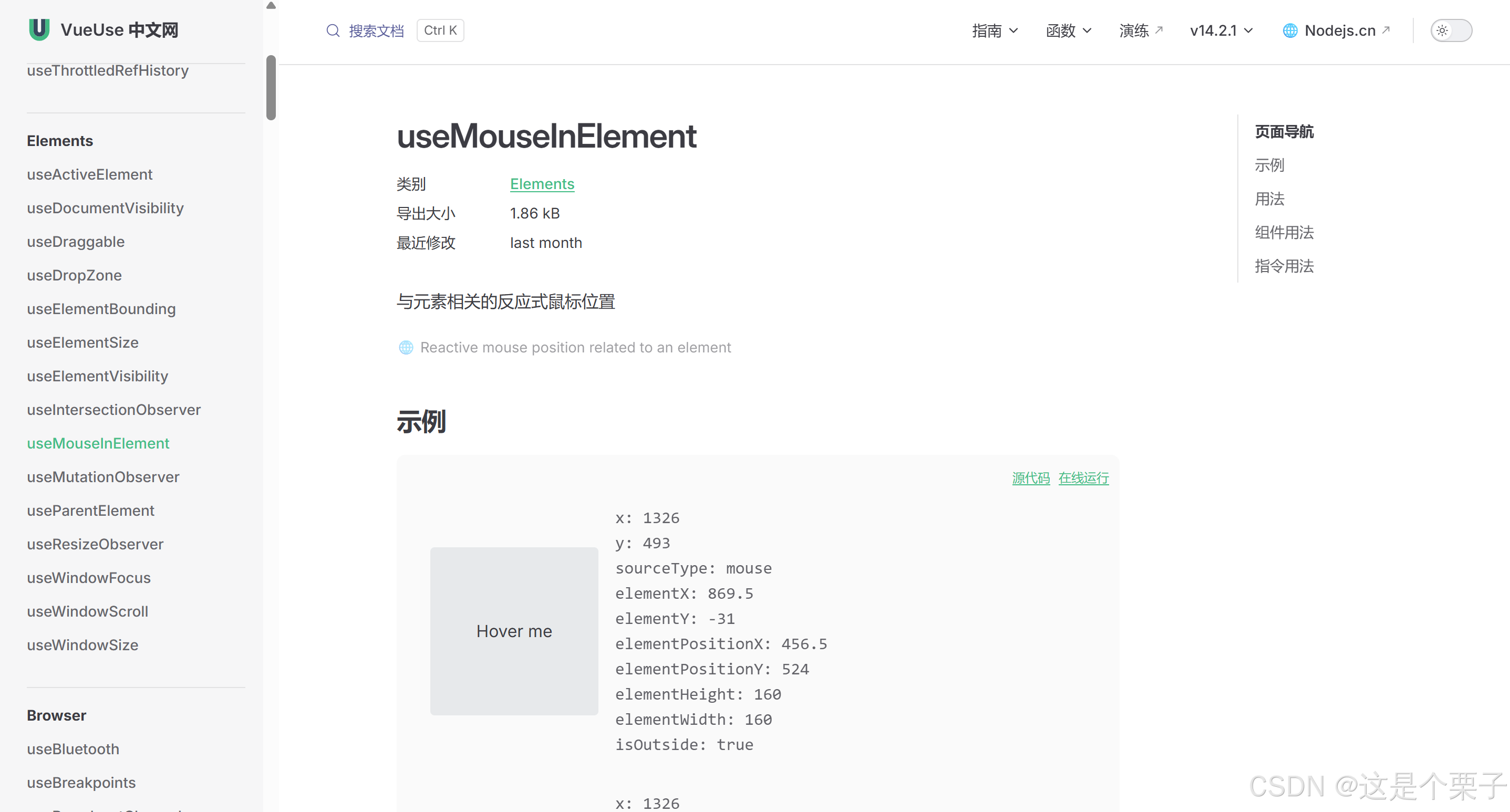Open the 在线运行 playground link

point(1083,478)
